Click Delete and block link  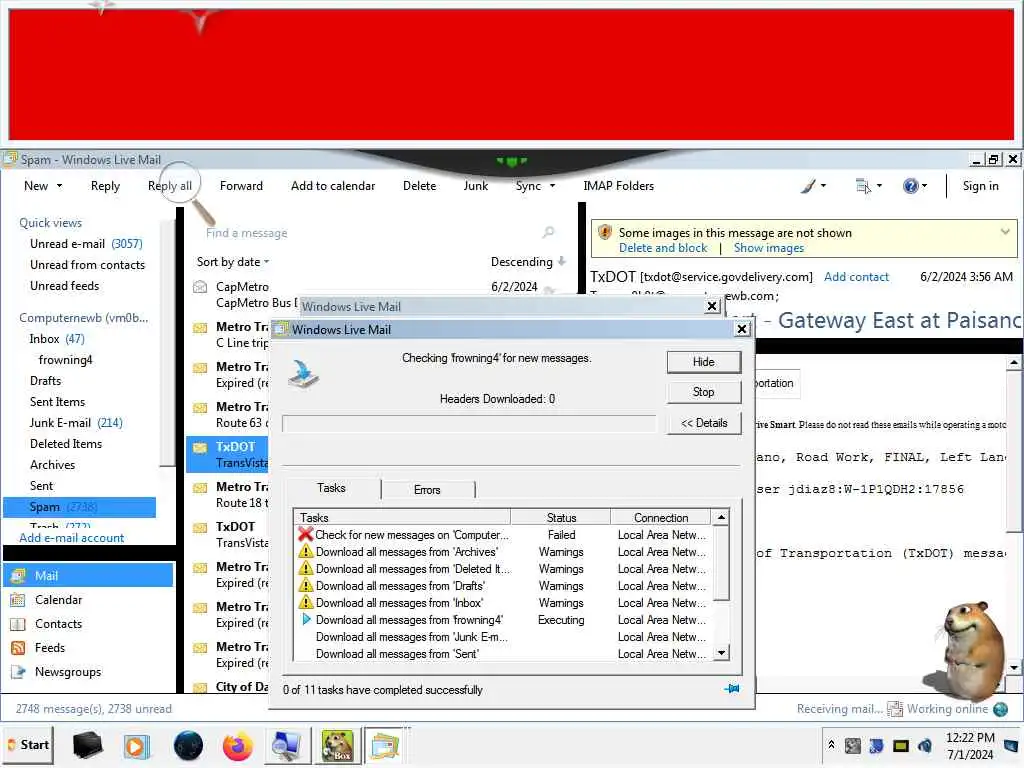pos(663,248)
